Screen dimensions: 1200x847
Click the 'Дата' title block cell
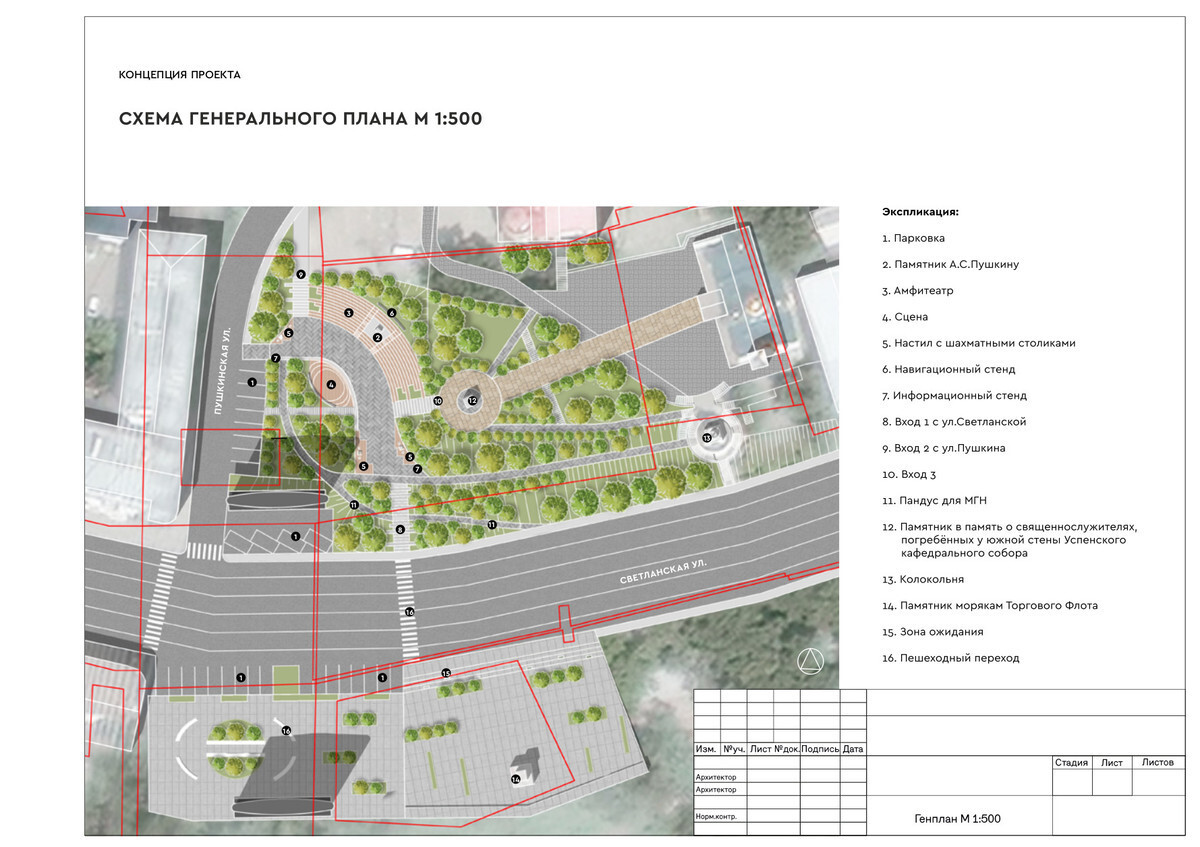853,748
